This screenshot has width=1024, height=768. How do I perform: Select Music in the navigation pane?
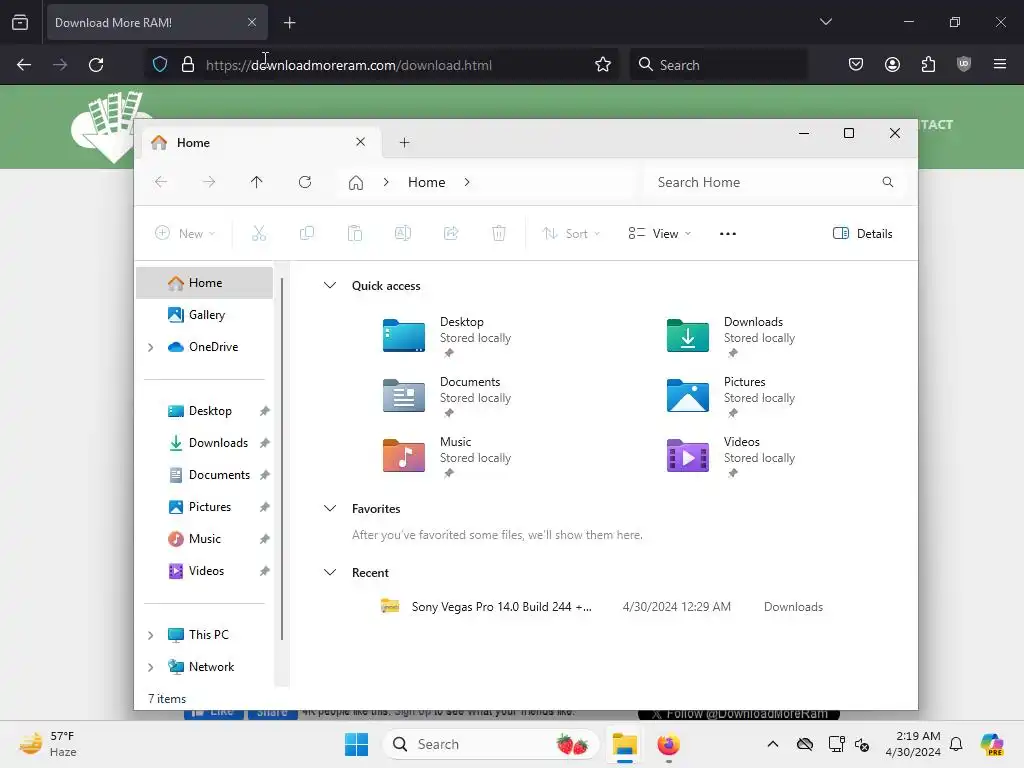(204, 539)
